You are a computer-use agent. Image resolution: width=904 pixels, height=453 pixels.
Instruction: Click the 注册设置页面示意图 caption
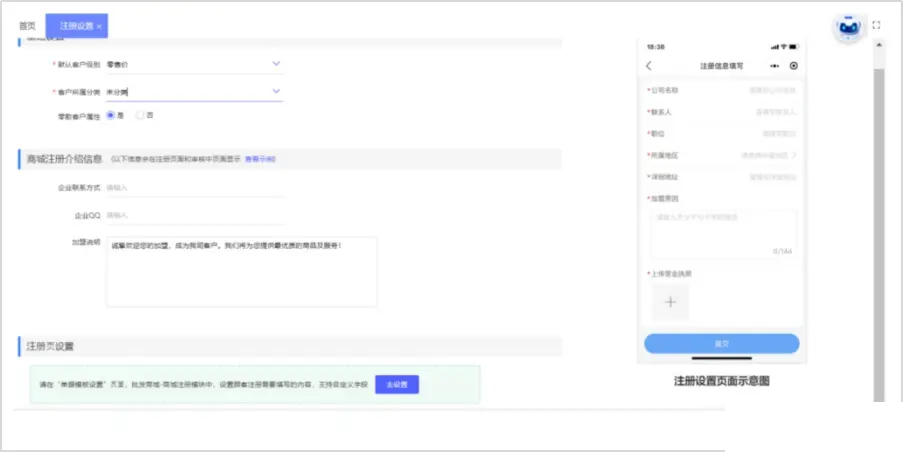click(722, 381)
